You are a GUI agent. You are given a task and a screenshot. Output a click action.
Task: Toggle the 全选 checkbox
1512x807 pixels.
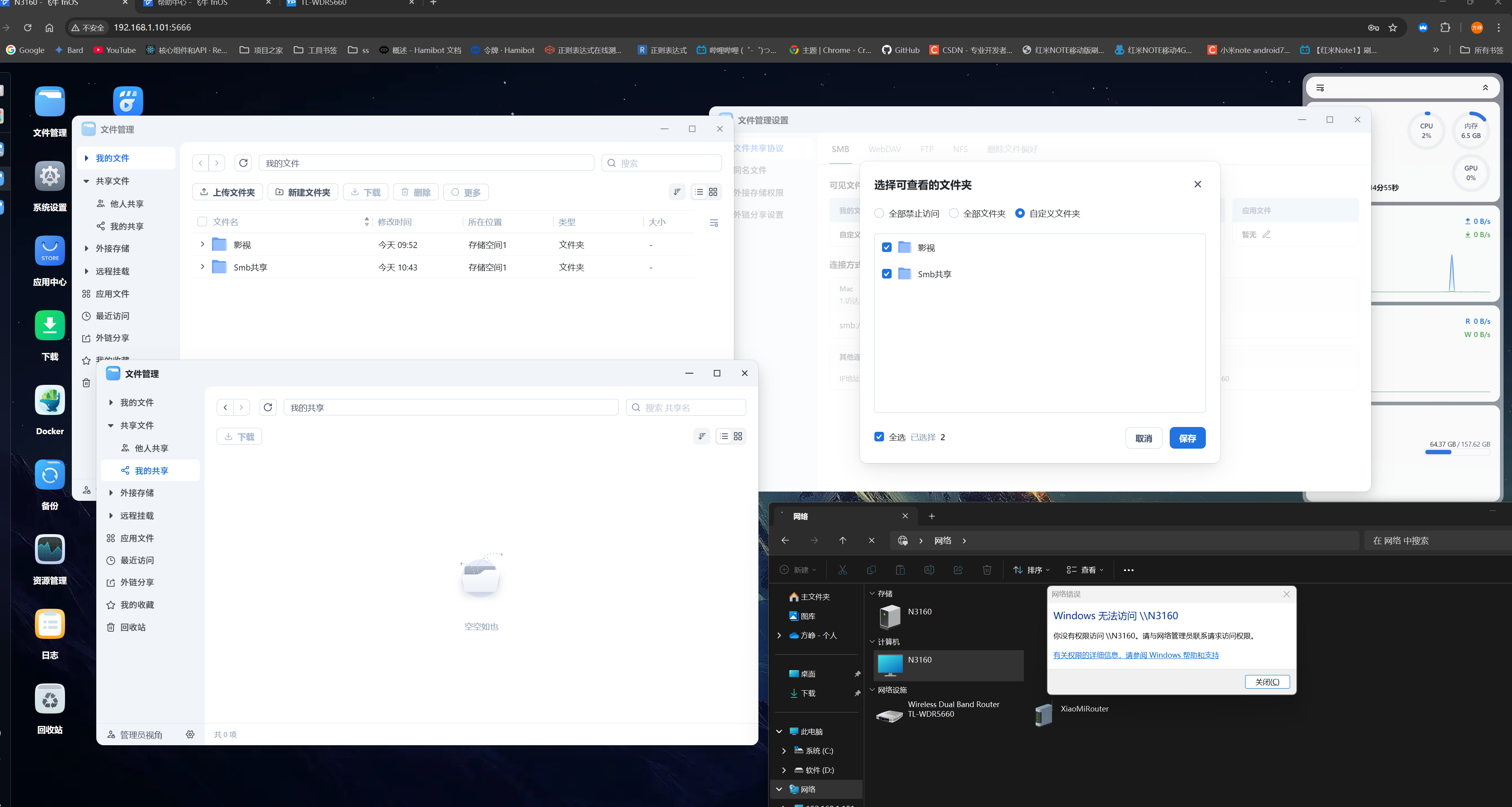[x=879, y=437]
